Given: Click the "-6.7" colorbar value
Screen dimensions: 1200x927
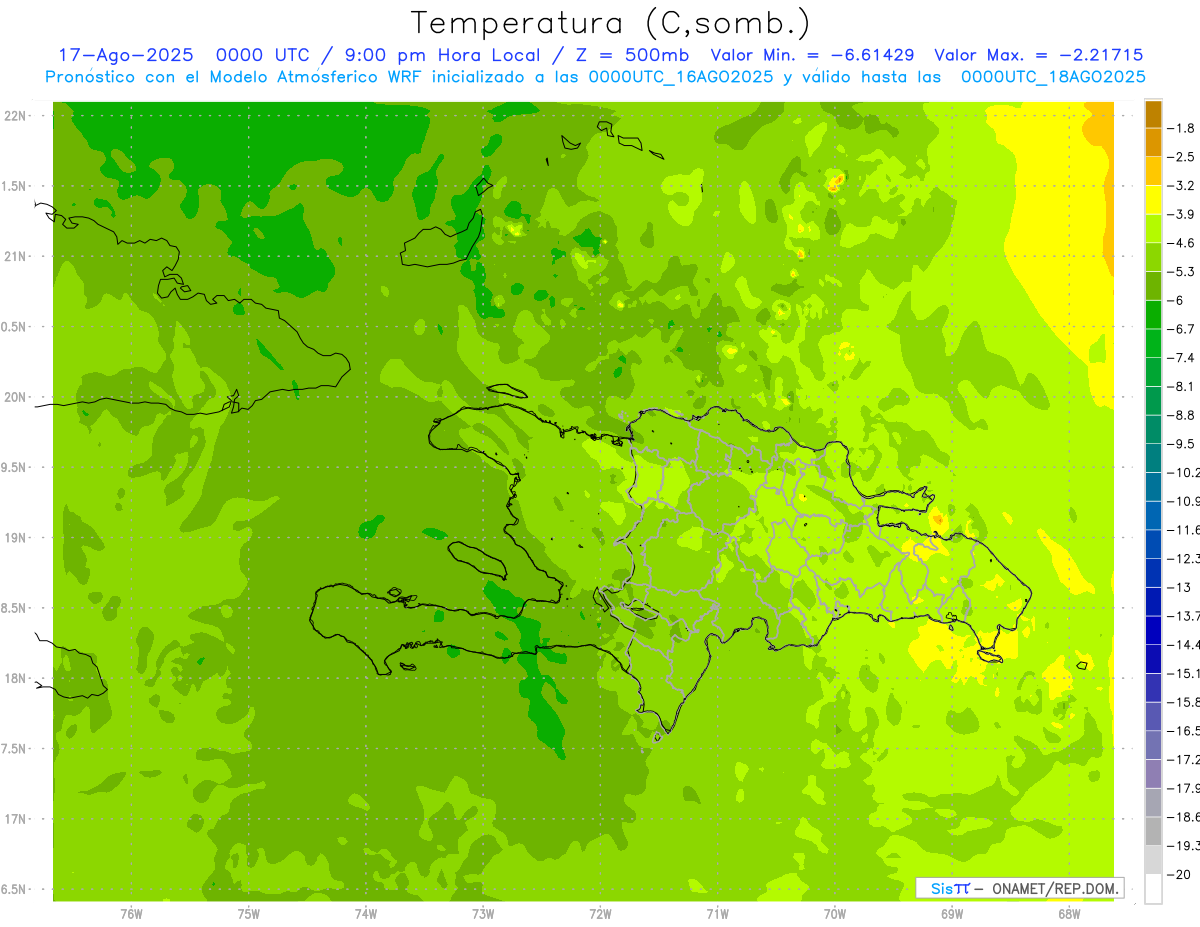Looking at the screenshot, I should (x=1182, y=329).
